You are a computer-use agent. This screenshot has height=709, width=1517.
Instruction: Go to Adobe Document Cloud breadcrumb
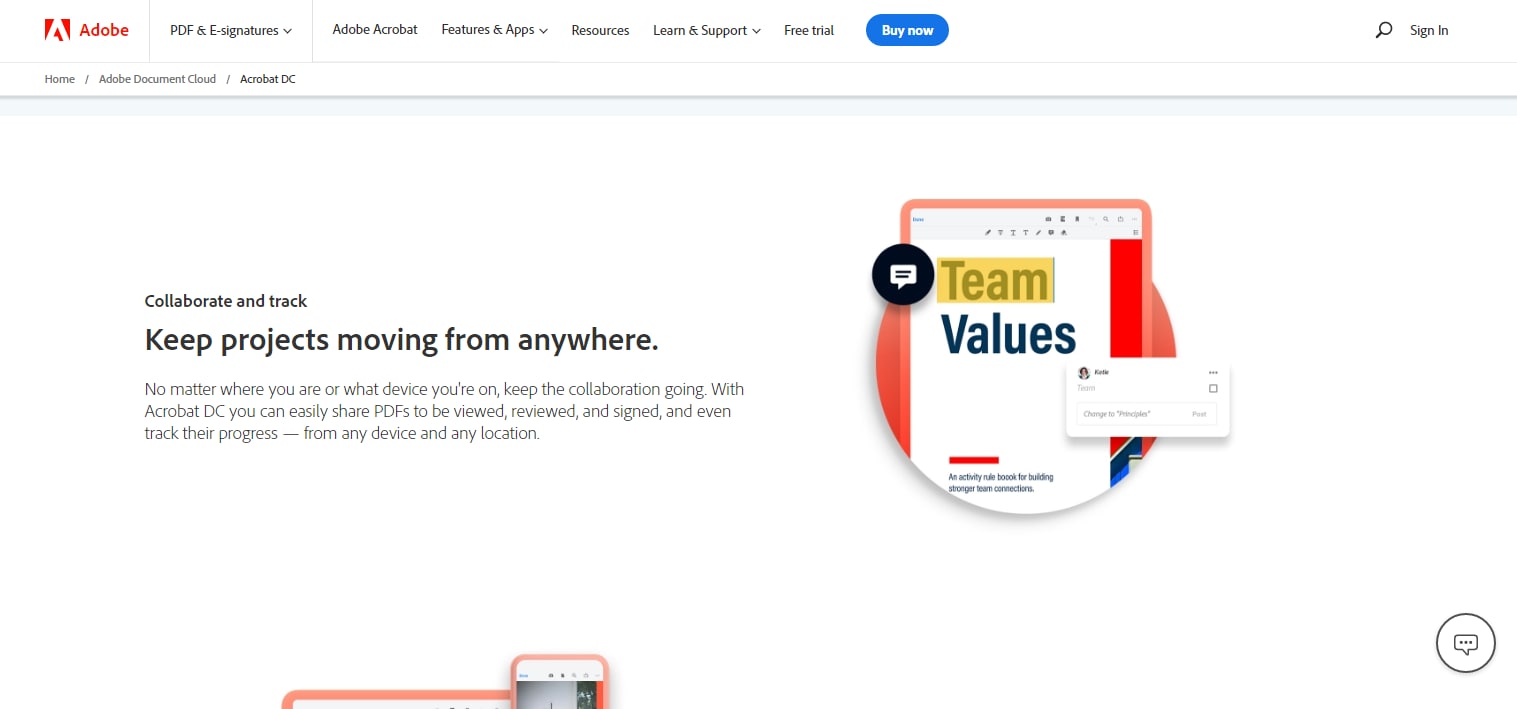[157, 79]
